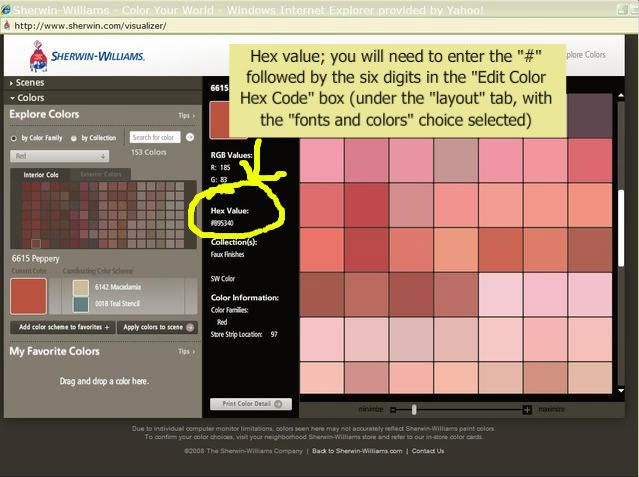Click Add color scheme to favorites
The width and height of the screenshot is (639, 477).
tap(64, 327)
